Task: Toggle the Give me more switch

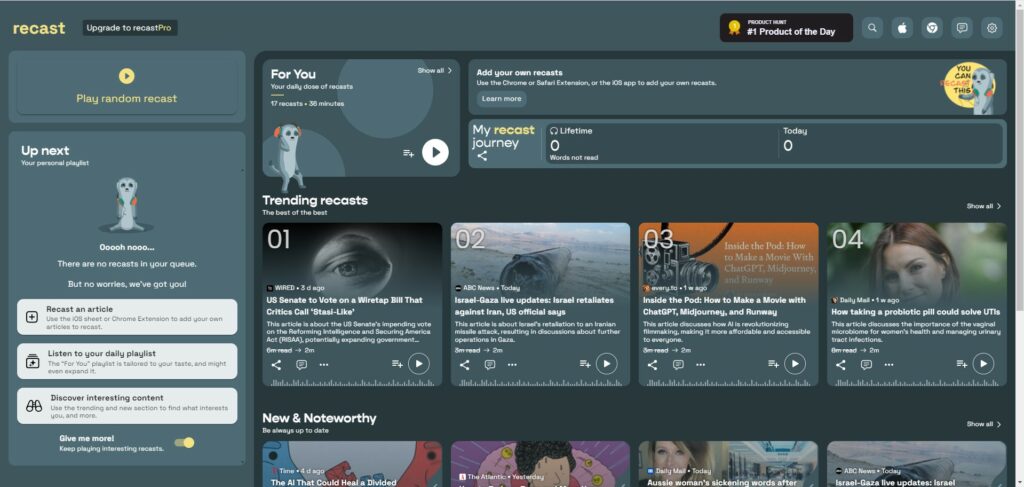Action: [x=185, y=443]
